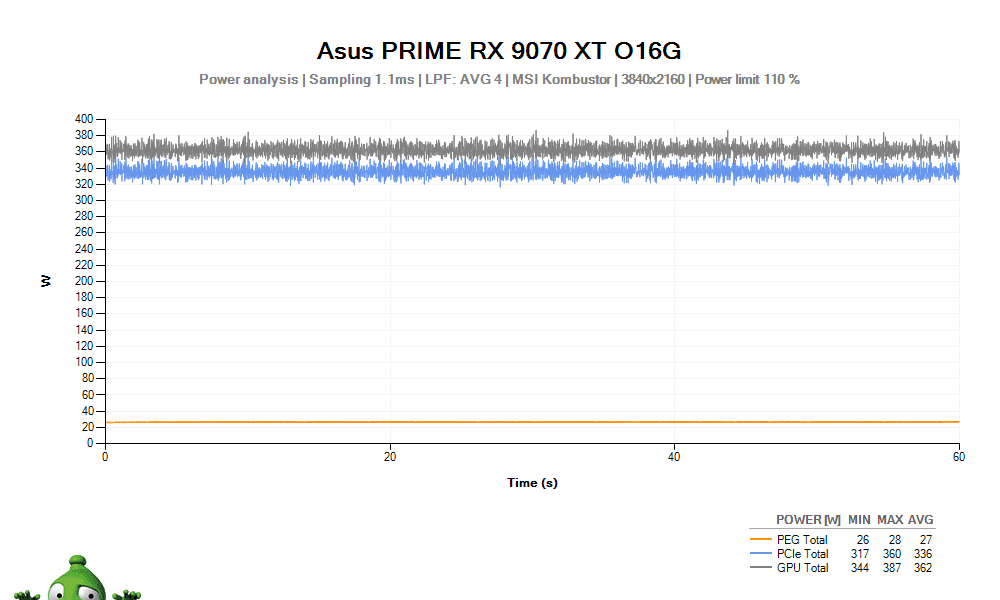Select the blue PCIe Total legend line icon

tap(762, 553)
